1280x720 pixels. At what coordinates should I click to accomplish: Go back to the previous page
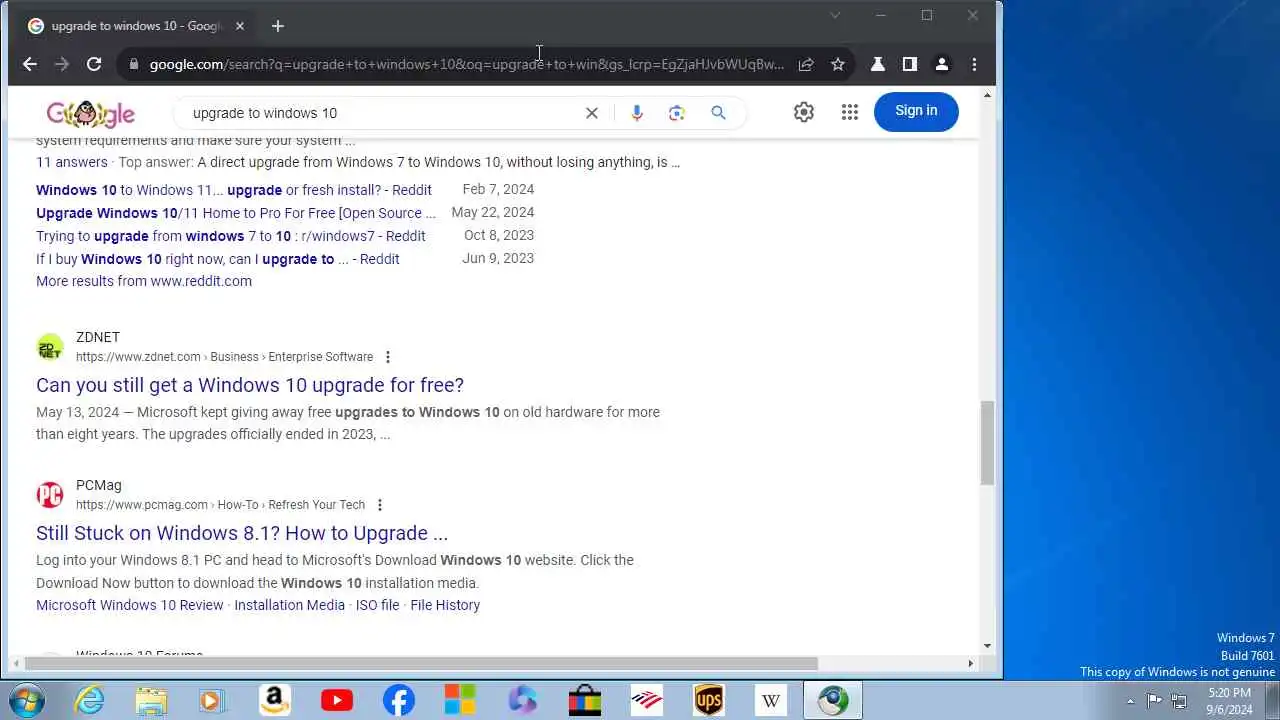coord(30,64)
